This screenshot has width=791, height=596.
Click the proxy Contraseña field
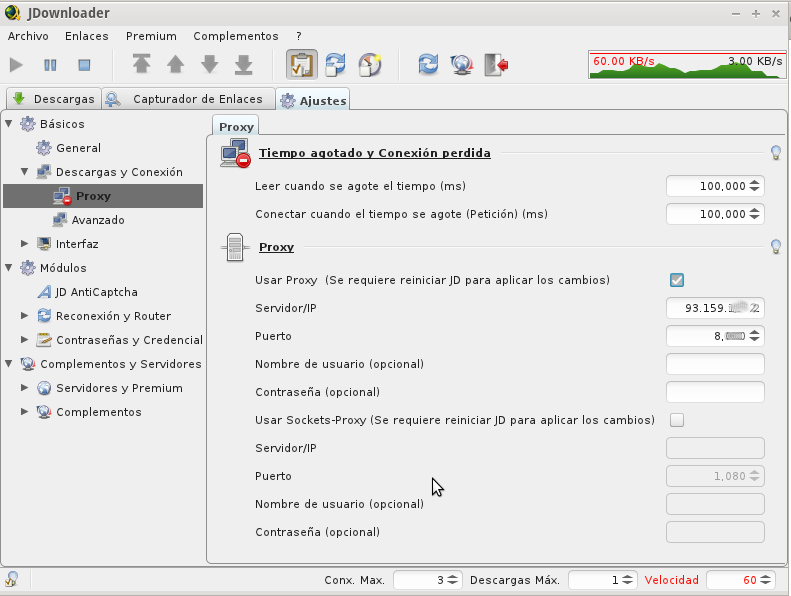[715, 392]
